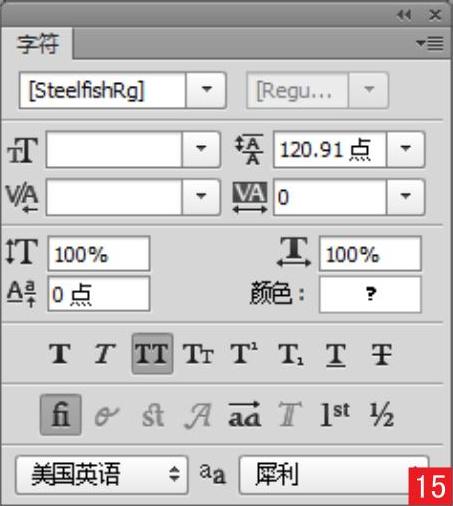Open the character panel flyout menu

pos(430,43)
